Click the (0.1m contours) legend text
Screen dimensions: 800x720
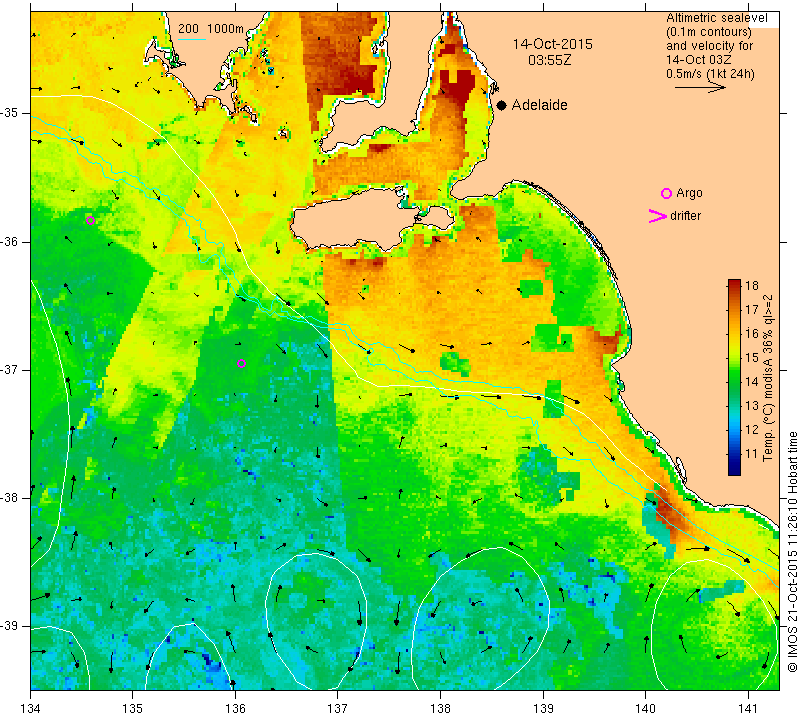709,32
